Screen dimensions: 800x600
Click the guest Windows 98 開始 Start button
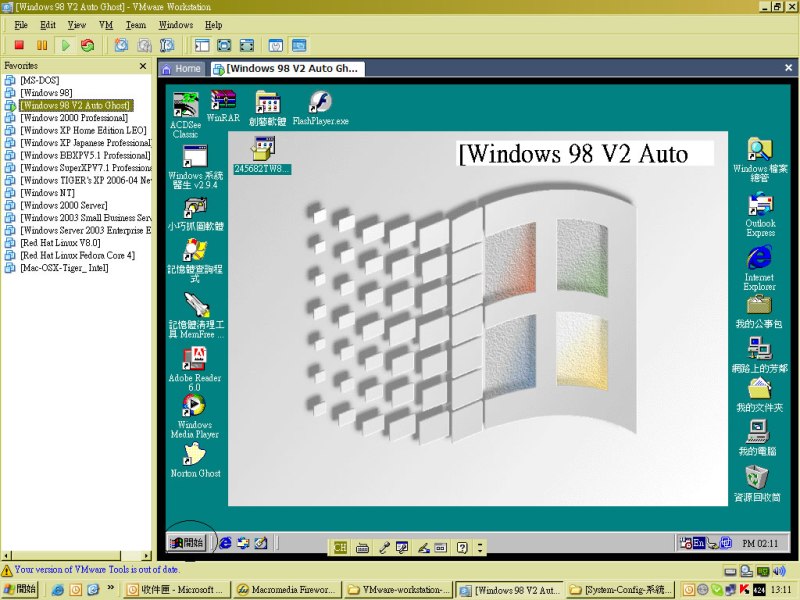coord(186,543)
